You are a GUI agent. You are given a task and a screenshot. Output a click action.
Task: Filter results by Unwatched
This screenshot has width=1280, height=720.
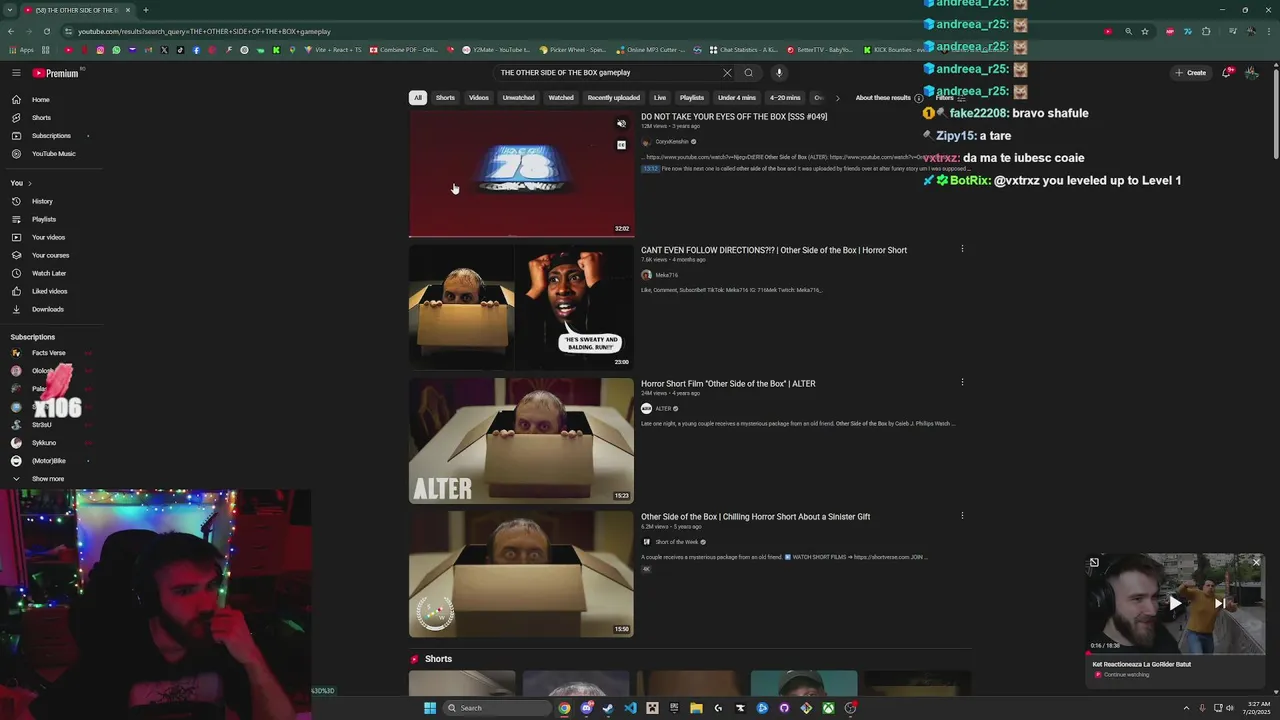(518, 98)
